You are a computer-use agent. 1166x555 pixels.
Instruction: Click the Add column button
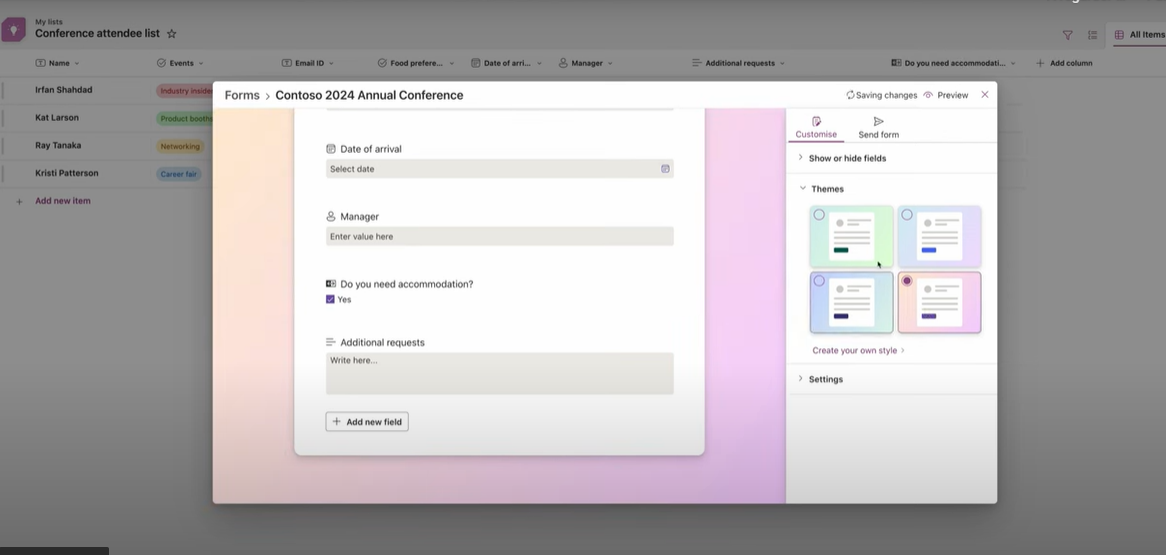(x=1064, y=63)
